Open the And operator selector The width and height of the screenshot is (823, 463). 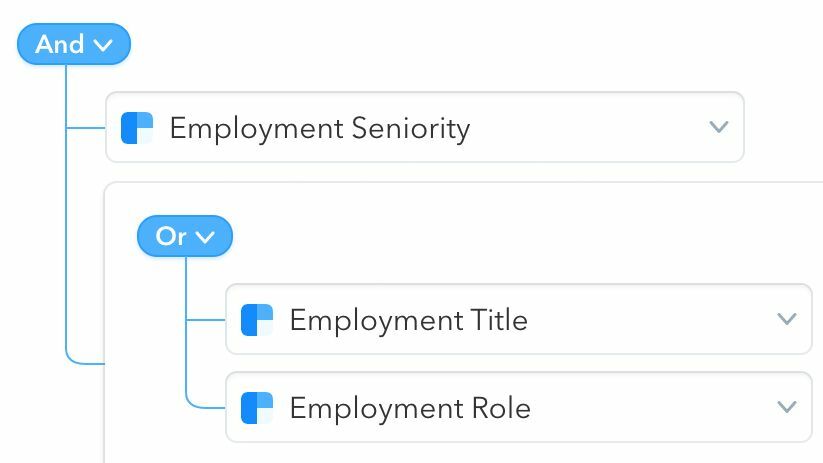coord(74,44)
